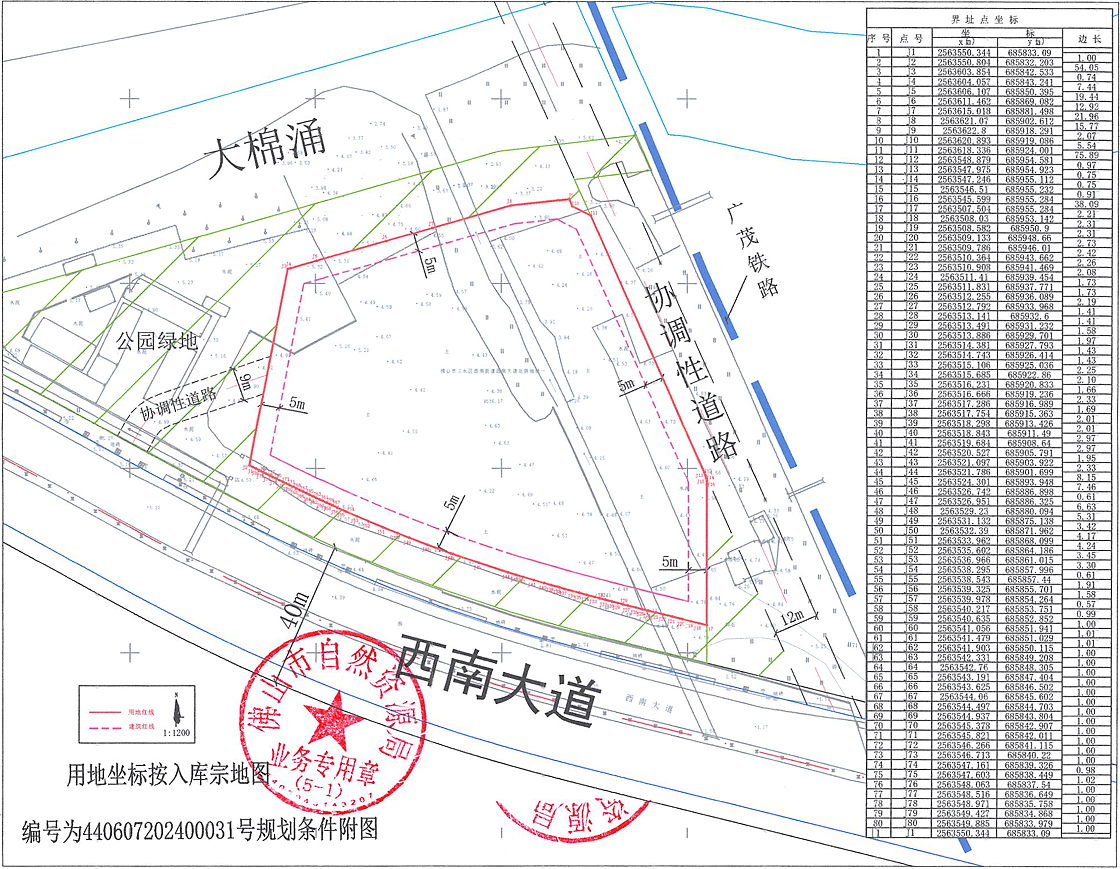Click y coordinate 685902.612 for J8

click(1029, 121)
